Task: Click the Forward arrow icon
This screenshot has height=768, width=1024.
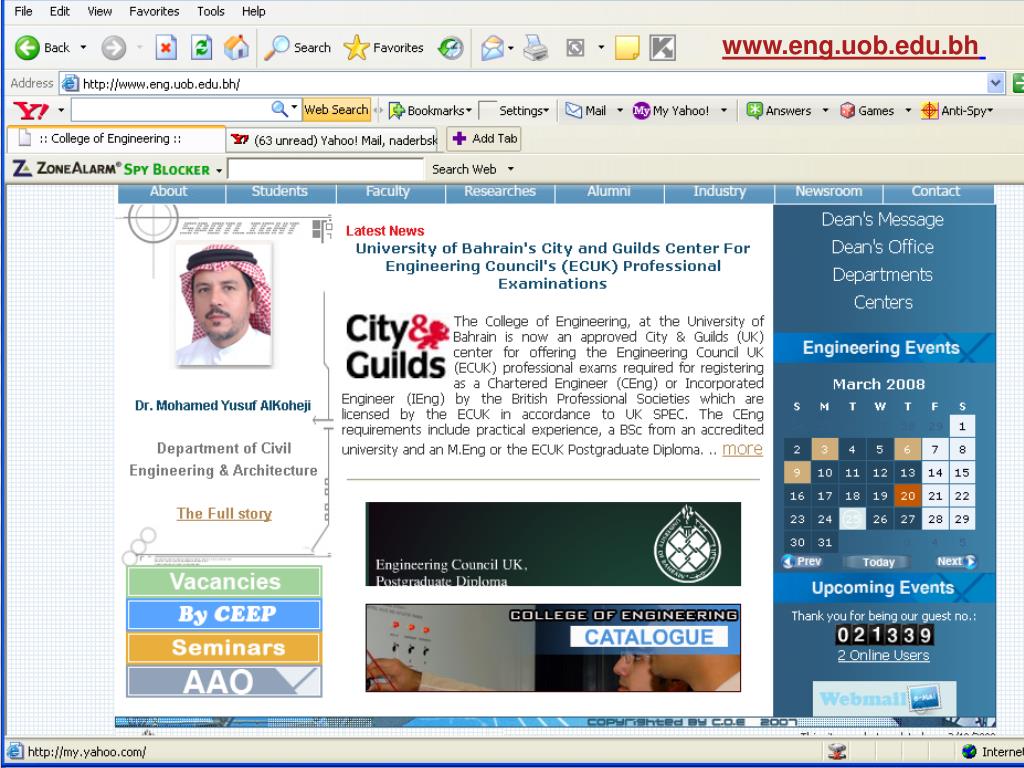Action: [114, 48]
